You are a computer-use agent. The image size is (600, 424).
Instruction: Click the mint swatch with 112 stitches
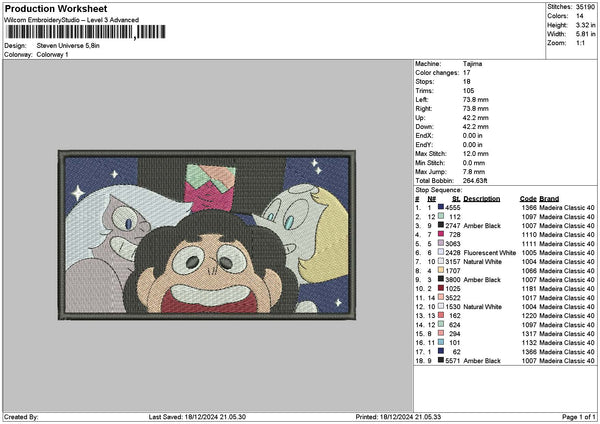coord(441,217)
